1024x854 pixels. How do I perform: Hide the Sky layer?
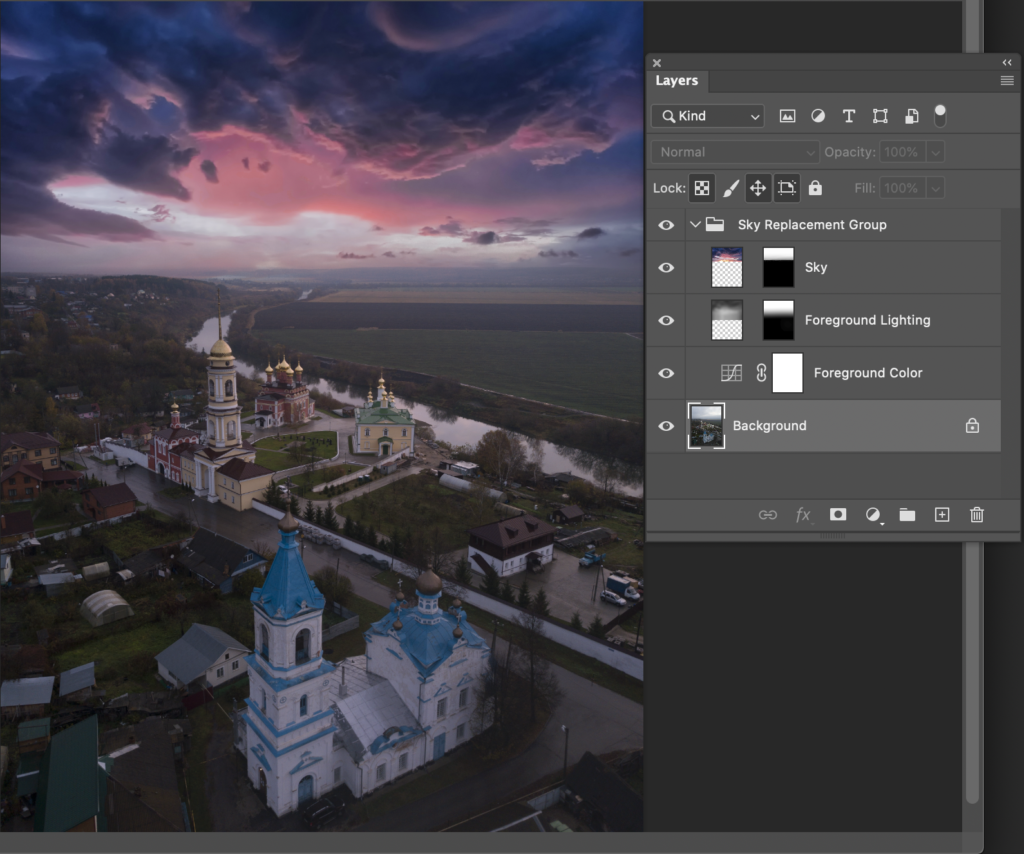coord(666,268)
